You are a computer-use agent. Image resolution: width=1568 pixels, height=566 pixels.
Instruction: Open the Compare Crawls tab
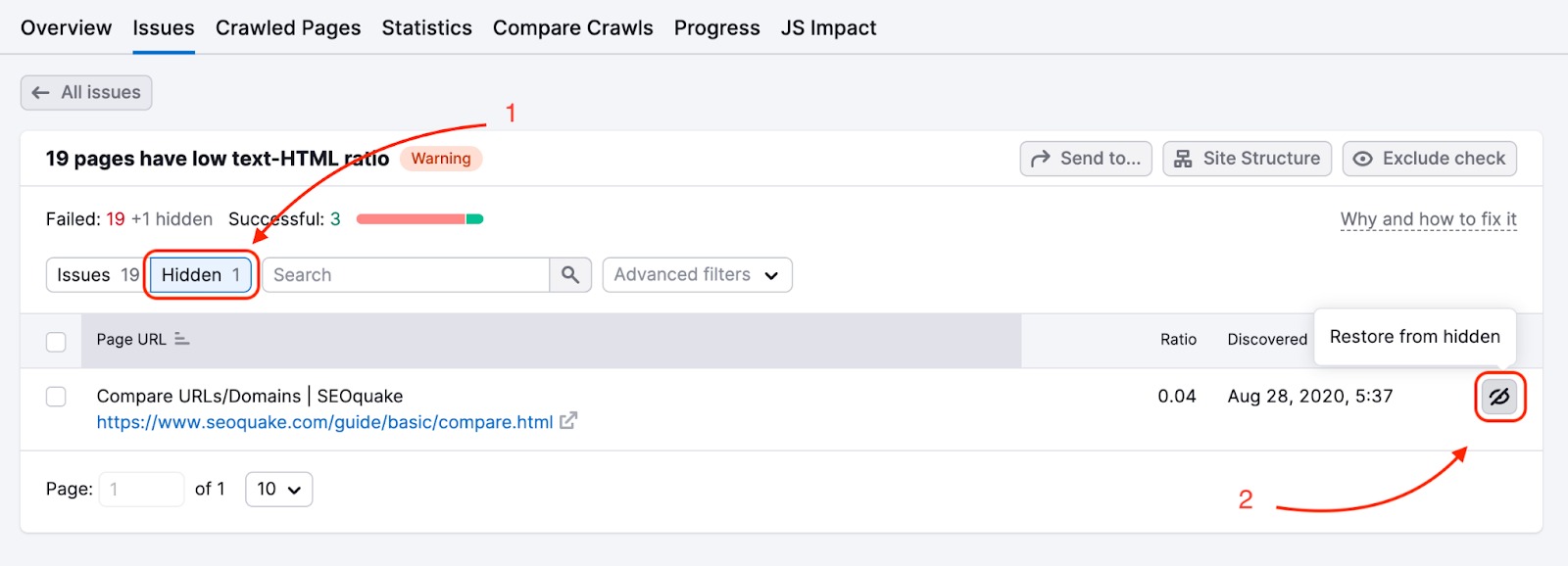[572, 28]
